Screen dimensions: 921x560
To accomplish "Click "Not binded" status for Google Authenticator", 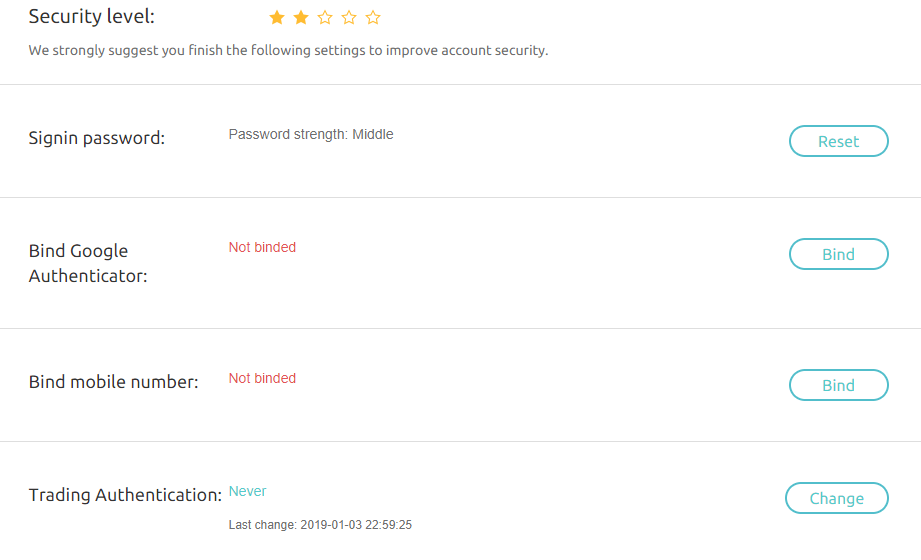I will point(262,247).
